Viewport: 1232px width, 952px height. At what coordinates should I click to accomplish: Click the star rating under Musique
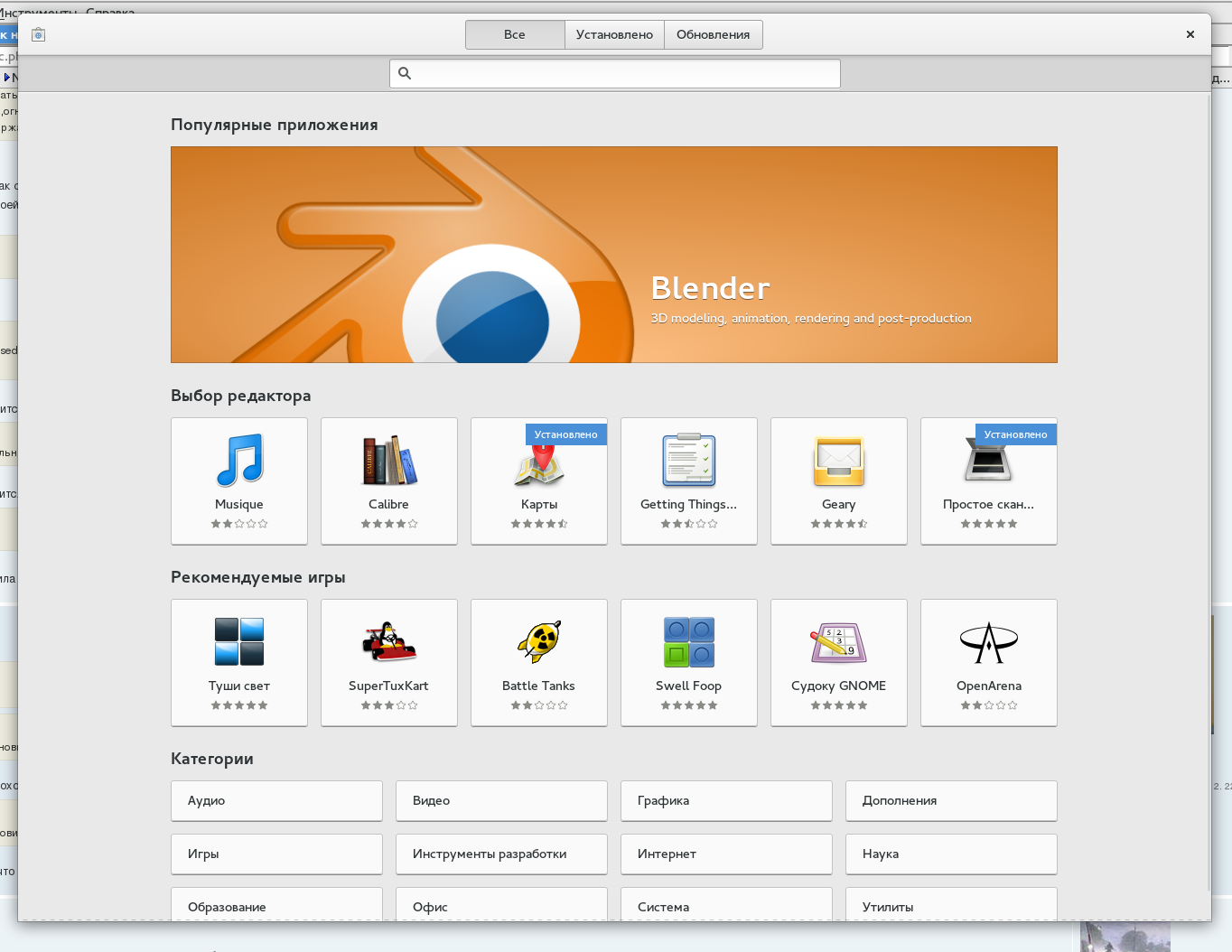pos(239,524)
